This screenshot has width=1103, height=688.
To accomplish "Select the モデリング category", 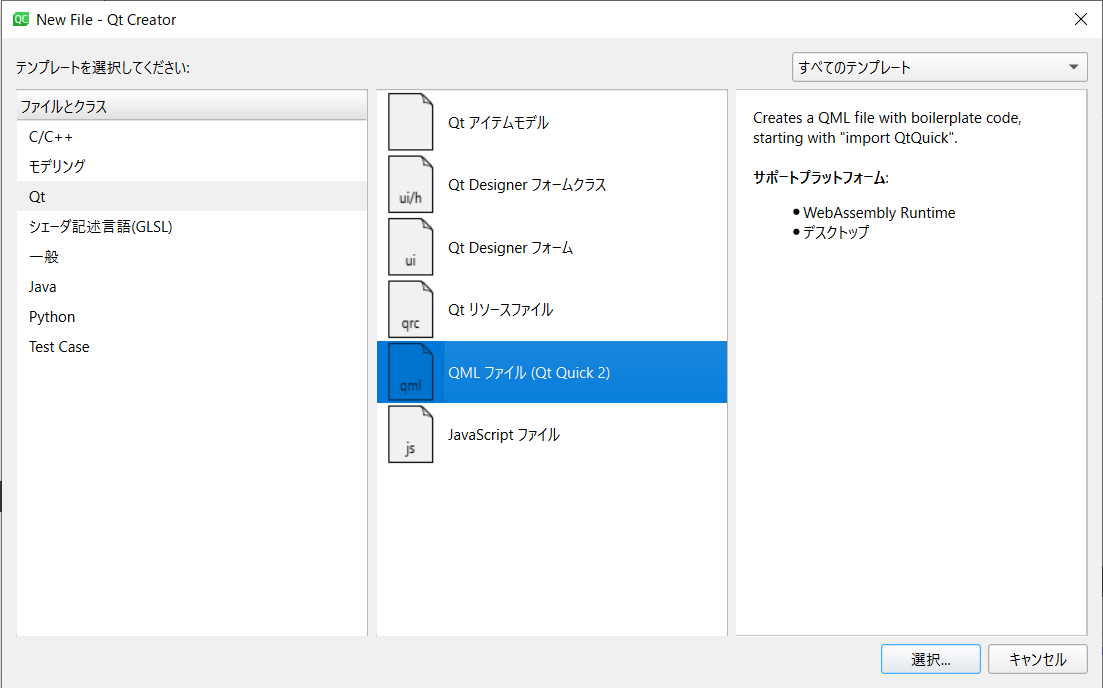I will point(57,167).
